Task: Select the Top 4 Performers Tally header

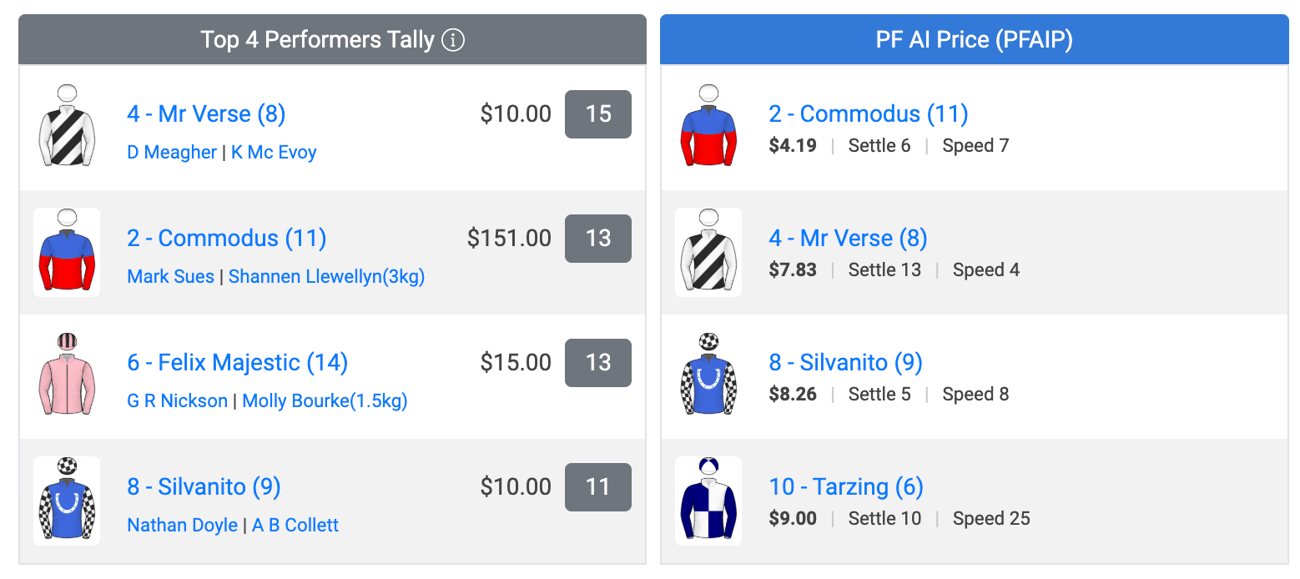Action: click(x=332, y=40)
